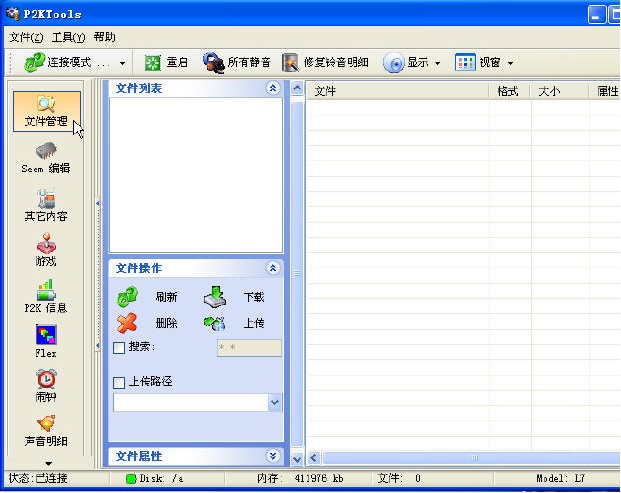Click the 下载 text label

point(254,297)
